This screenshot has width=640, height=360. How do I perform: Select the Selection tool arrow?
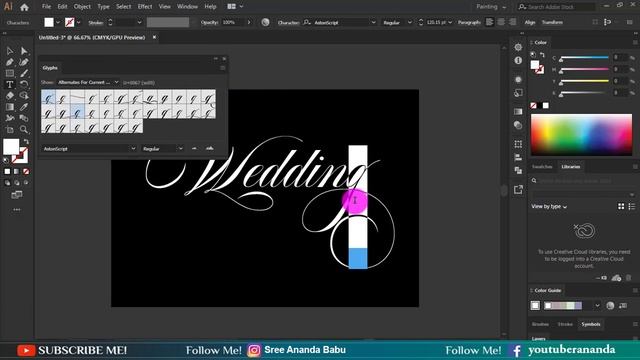(x=9, y=51)
